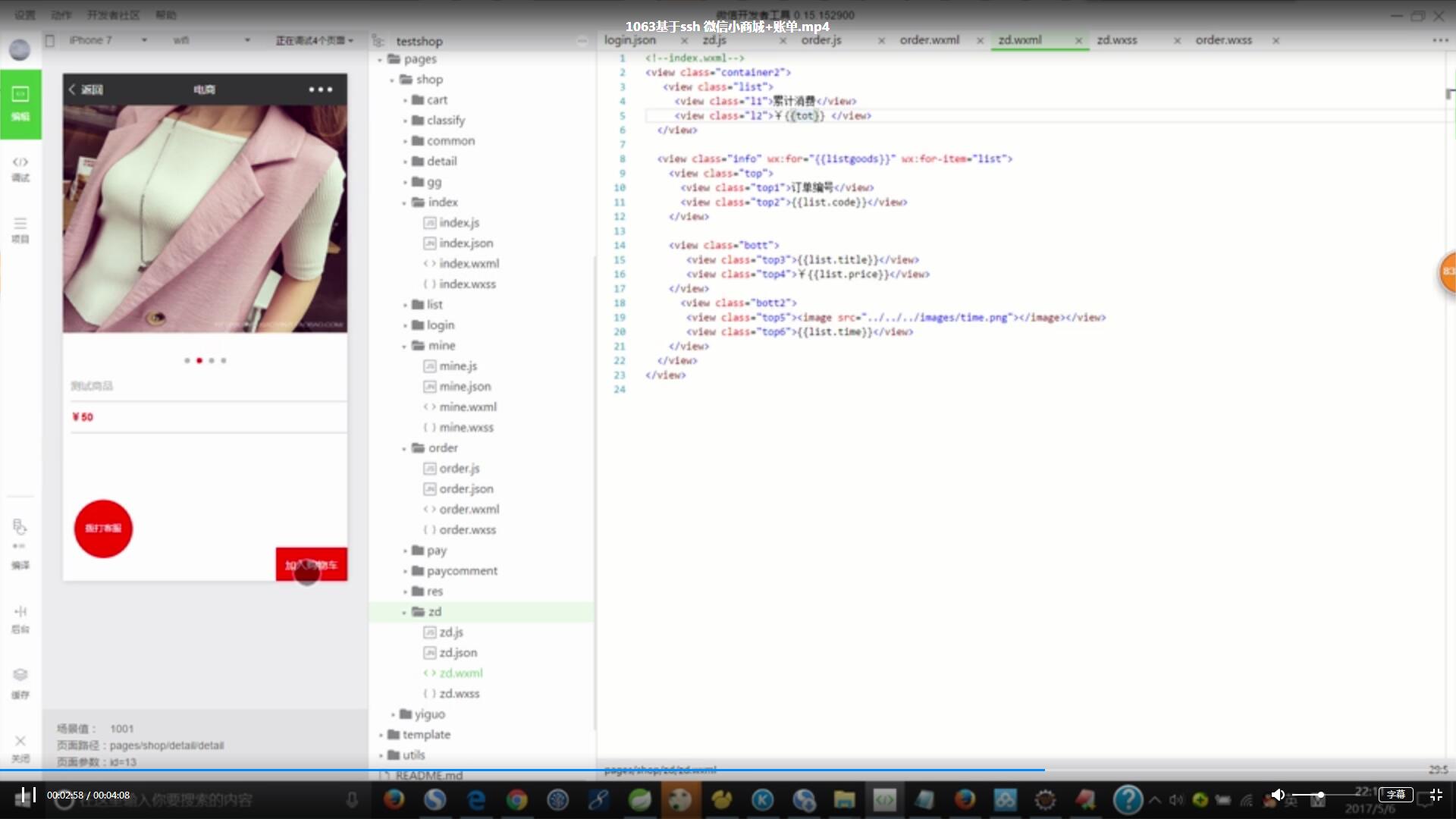
Task: Tap the back arrow in simulator header
Action: point(73,89)
